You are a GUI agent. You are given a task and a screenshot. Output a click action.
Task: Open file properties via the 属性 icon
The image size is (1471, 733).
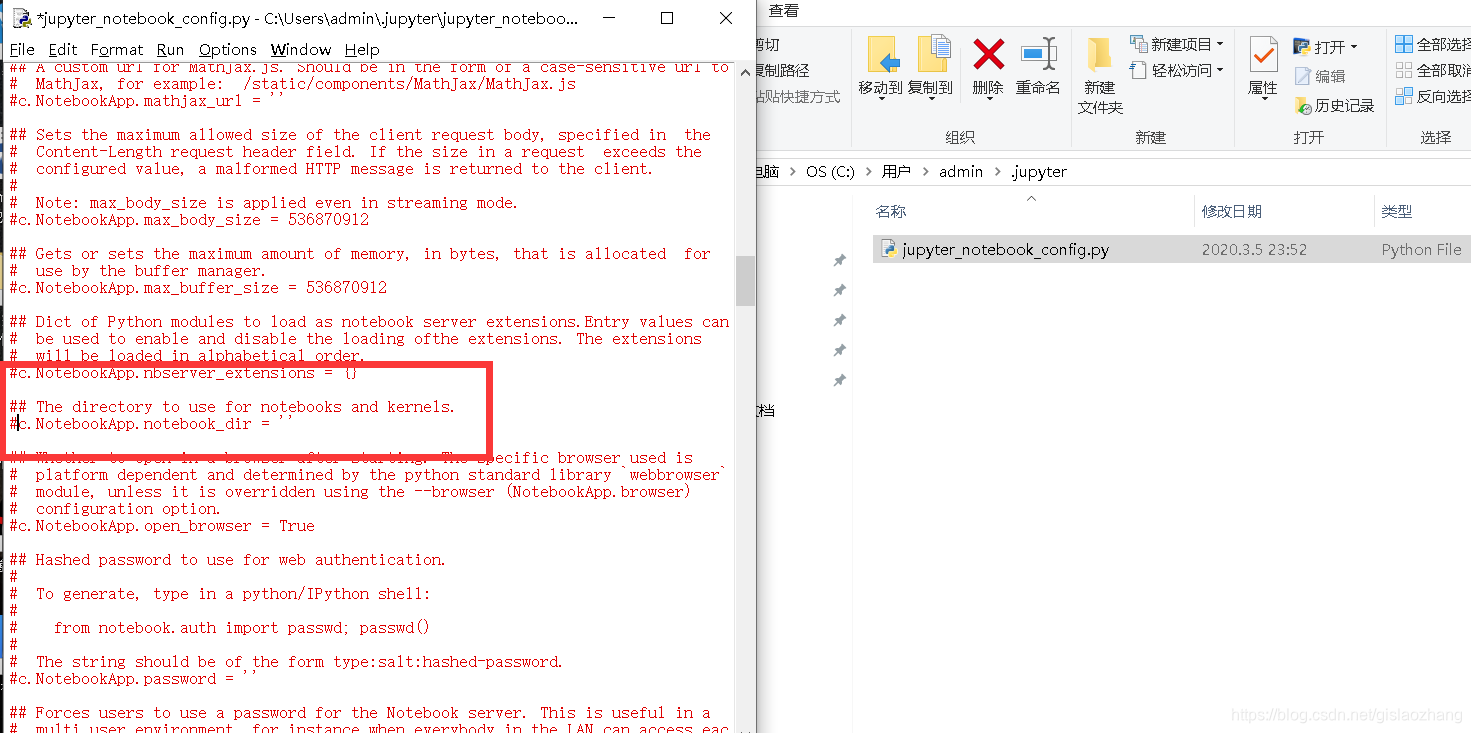[1262, 60]
